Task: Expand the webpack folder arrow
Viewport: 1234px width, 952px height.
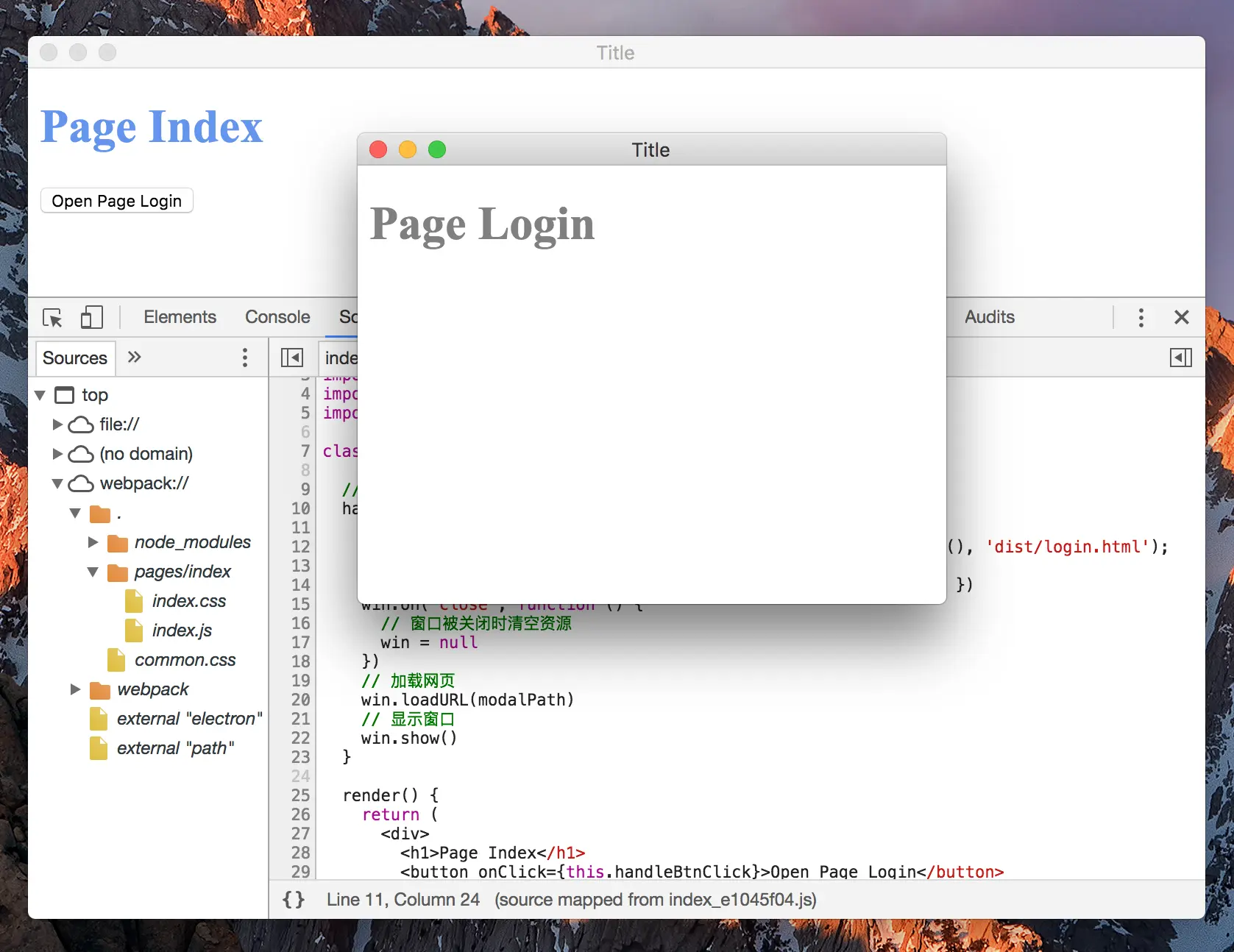Action: [x=75, y=689]
